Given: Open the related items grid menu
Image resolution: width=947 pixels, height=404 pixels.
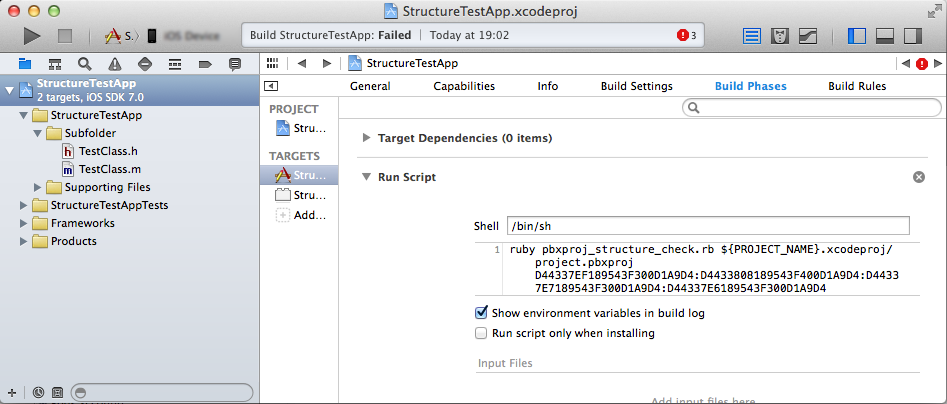Looking at the screenshot, I should pyautogui.click(x=272, y=63).
